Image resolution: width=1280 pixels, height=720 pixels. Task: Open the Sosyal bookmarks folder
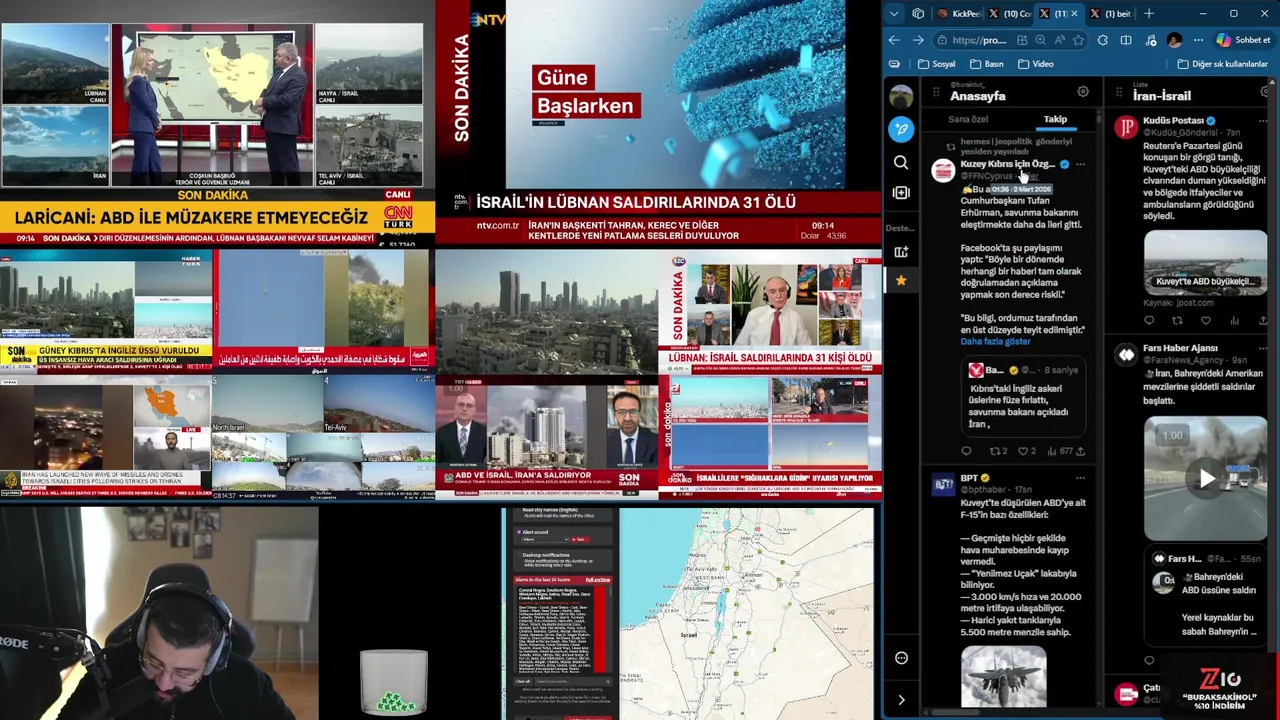(x=937, y=64)
